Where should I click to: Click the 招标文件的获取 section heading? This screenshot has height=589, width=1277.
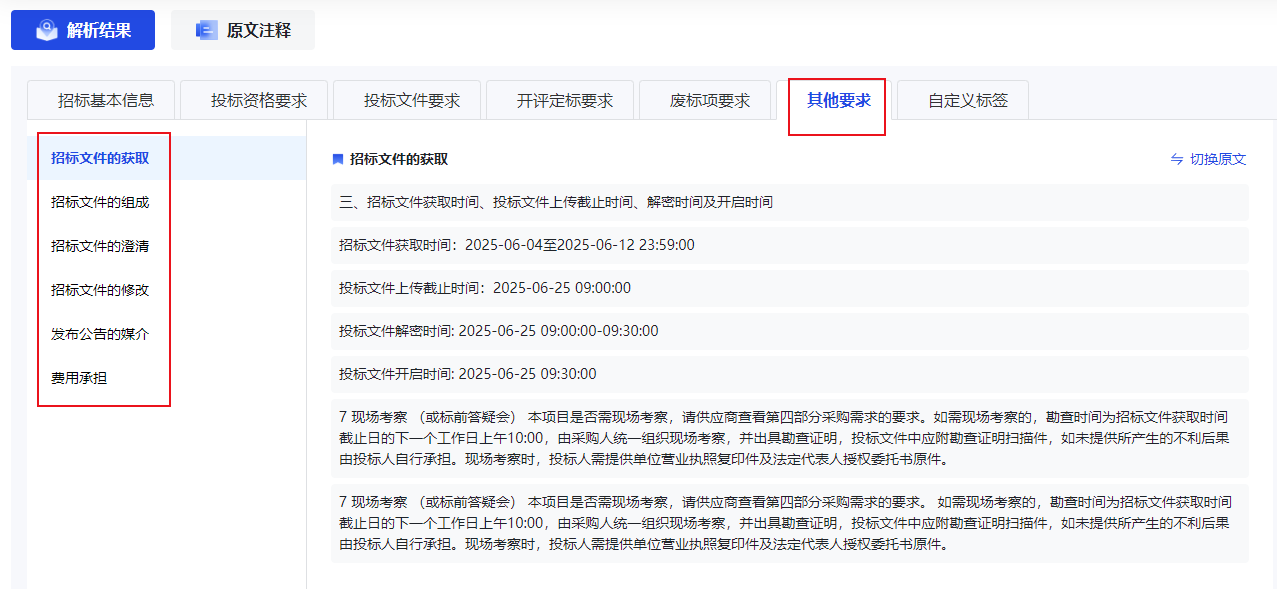point(399,159)
